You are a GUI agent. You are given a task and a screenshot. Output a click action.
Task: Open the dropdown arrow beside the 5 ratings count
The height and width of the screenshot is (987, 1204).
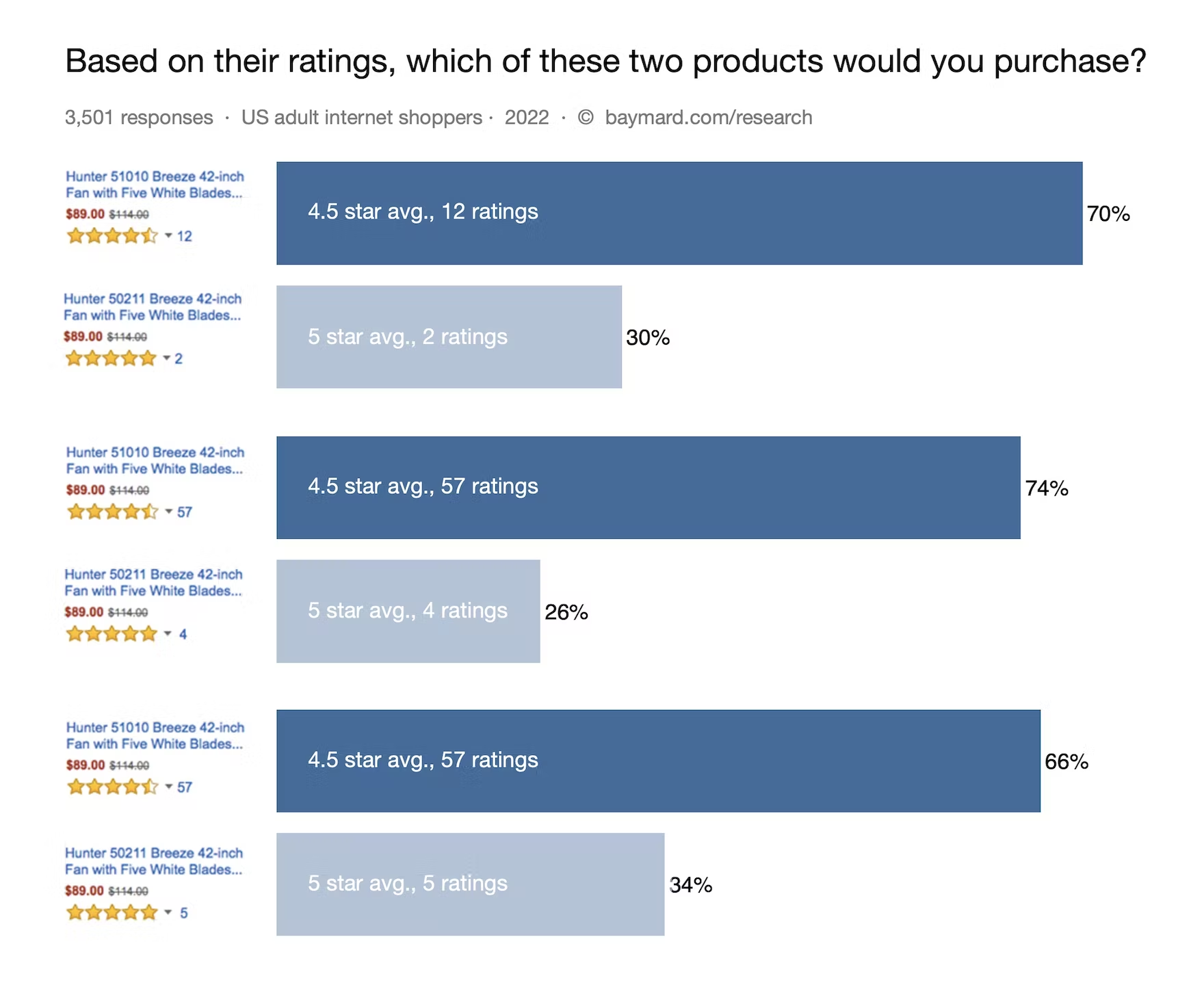[168, 912]
